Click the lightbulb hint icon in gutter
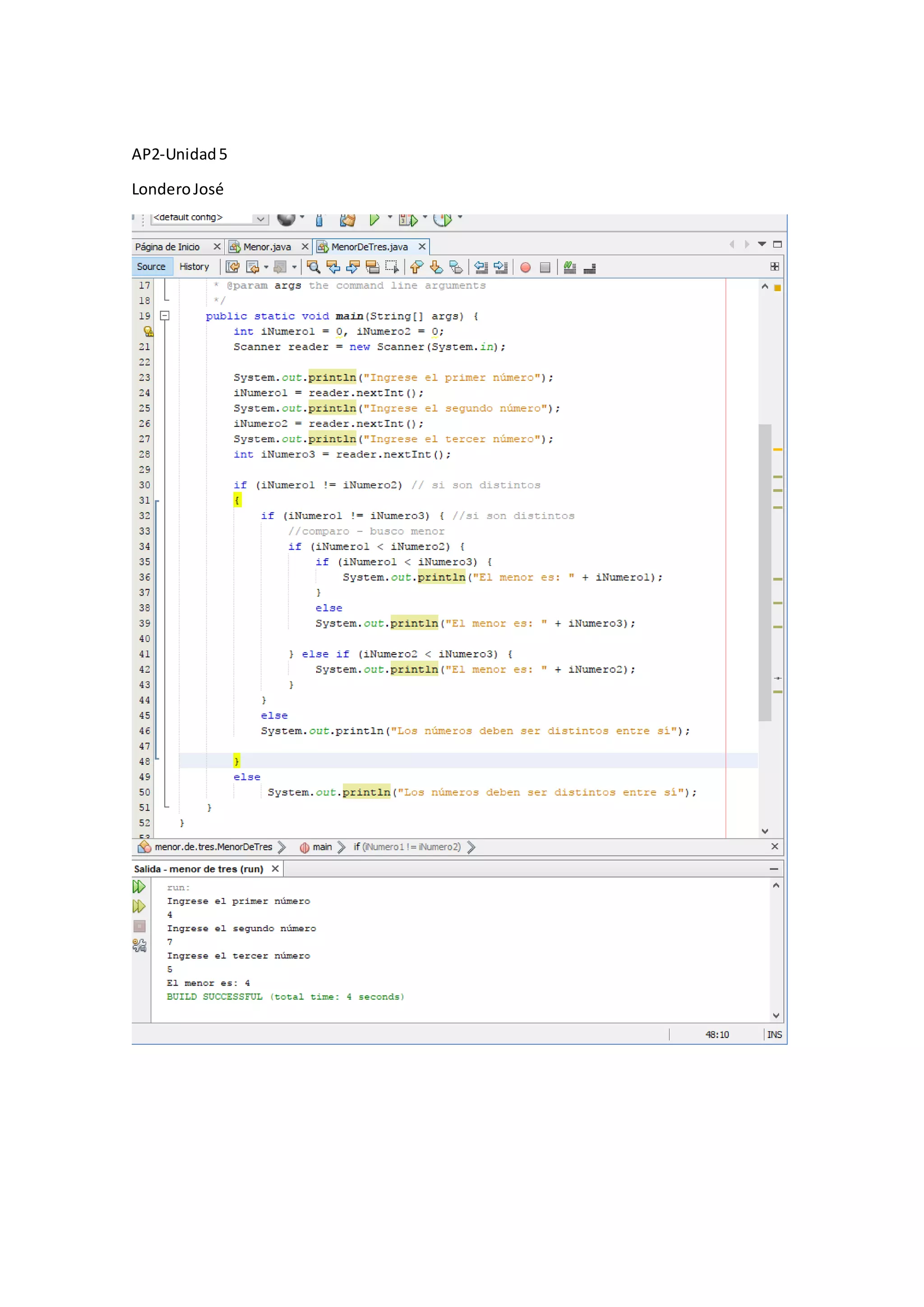This screenshot has height=1307, width=924. [x=148, y=331]
